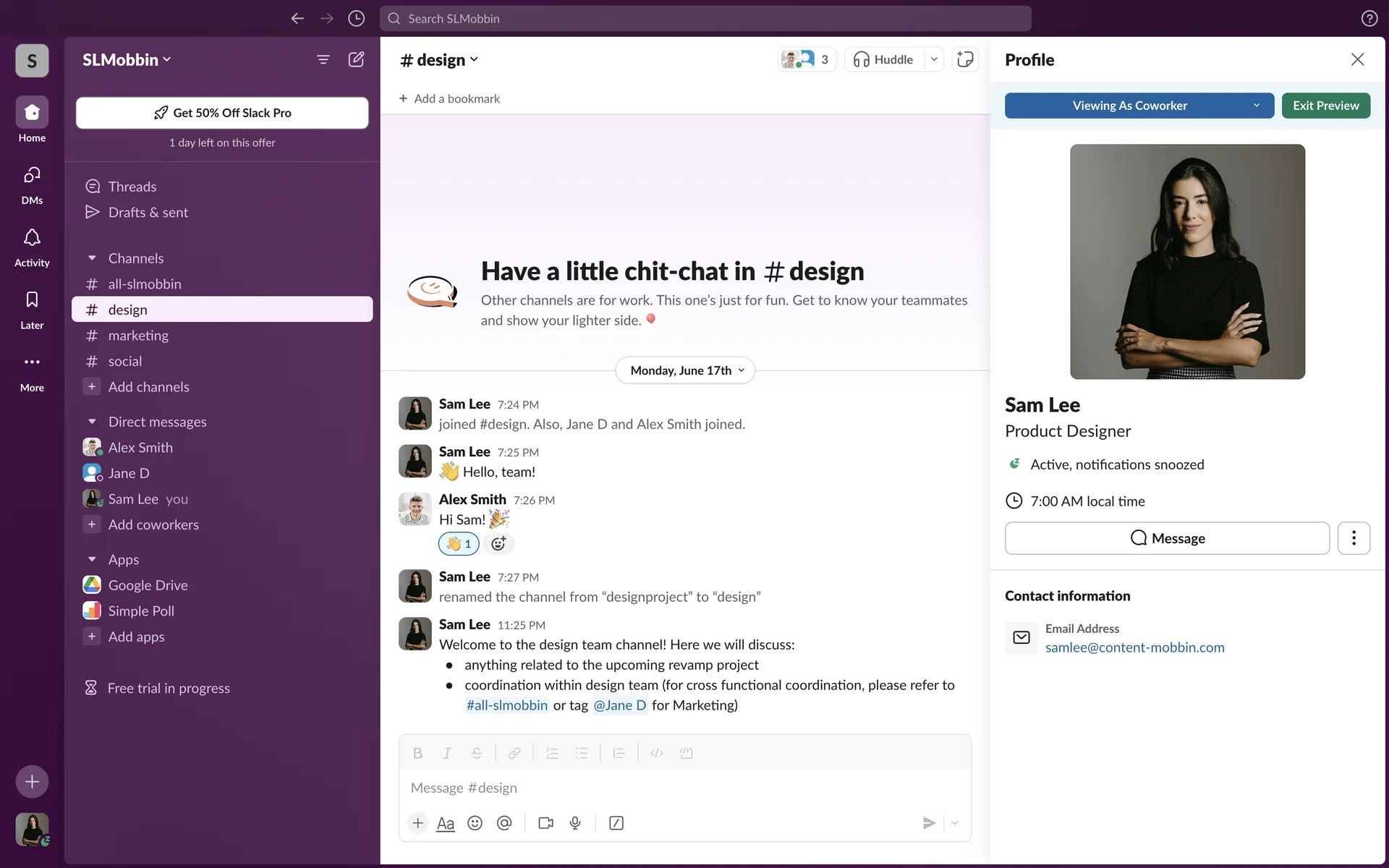Image resolution: width=1389 pixels, height=868 pixels.
Task: Click Sam Lee's profile photo
Action: coord(1187,261)
